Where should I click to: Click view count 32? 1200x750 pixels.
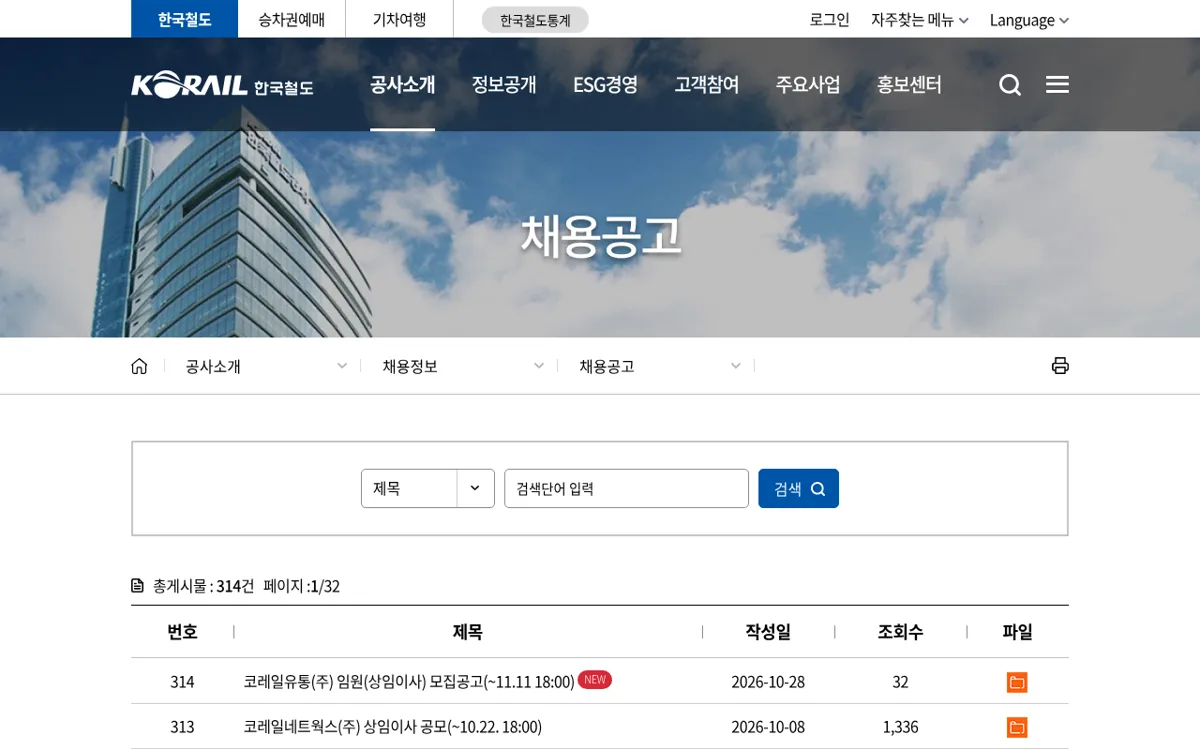click(900, 682)
